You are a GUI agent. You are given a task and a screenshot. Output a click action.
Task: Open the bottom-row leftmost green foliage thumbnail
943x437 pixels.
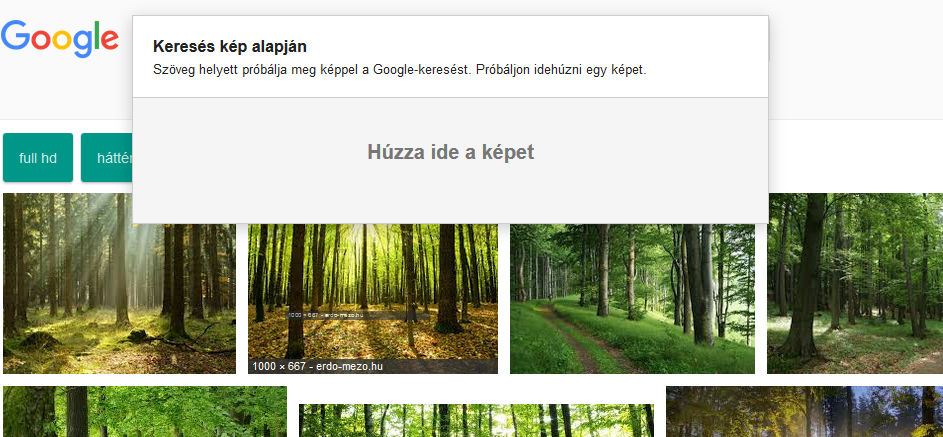[144, 412]
